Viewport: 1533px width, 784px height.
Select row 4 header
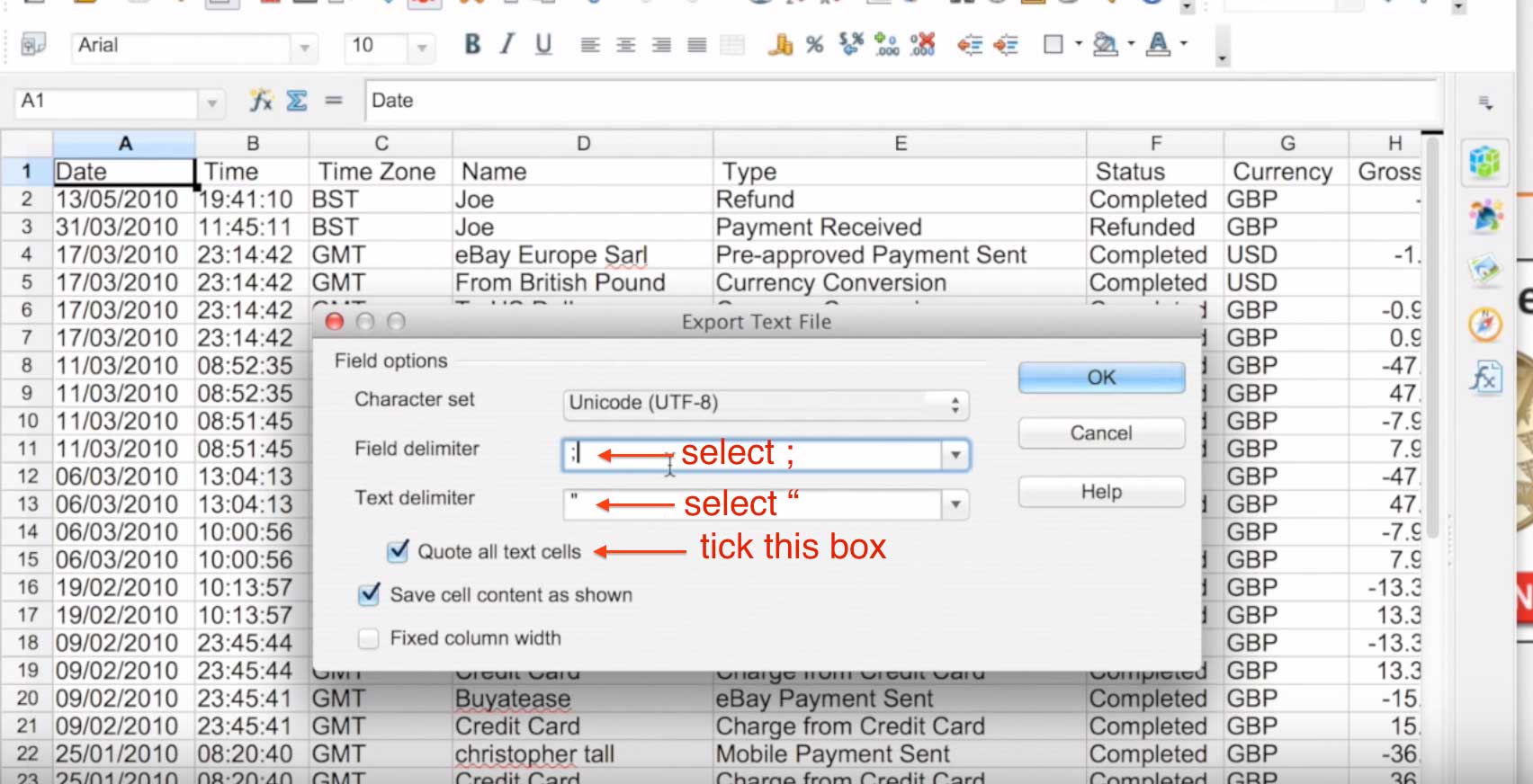[x=26, y=255]
